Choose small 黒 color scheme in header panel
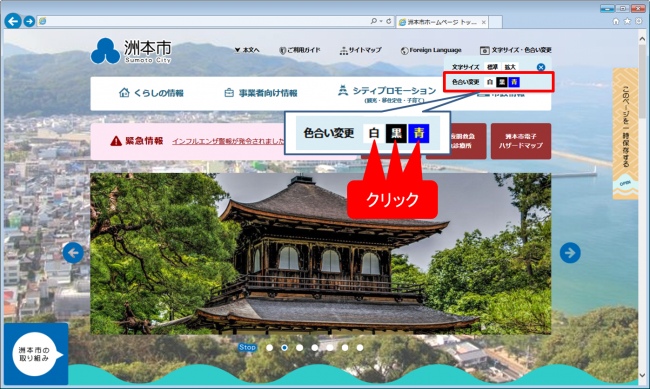This screenshot has width=650, height=389. (x=502, y=82)
